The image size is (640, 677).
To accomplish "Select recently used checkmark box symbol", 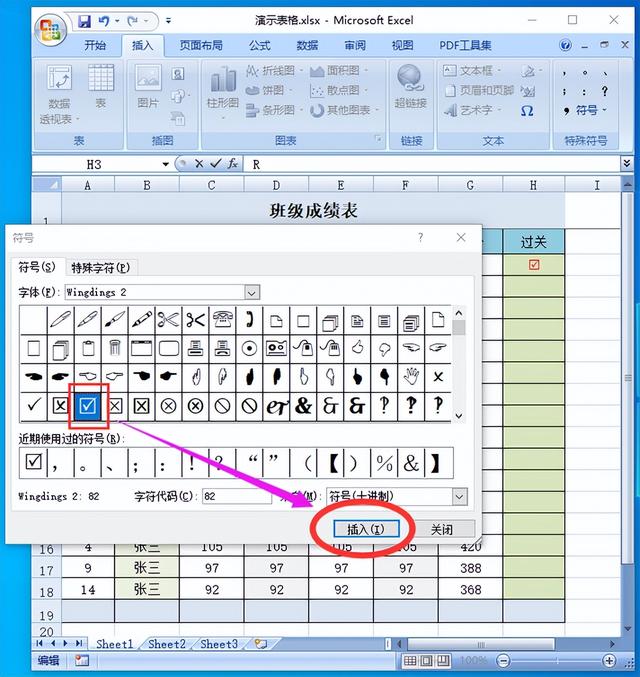I will pos(33,462).
